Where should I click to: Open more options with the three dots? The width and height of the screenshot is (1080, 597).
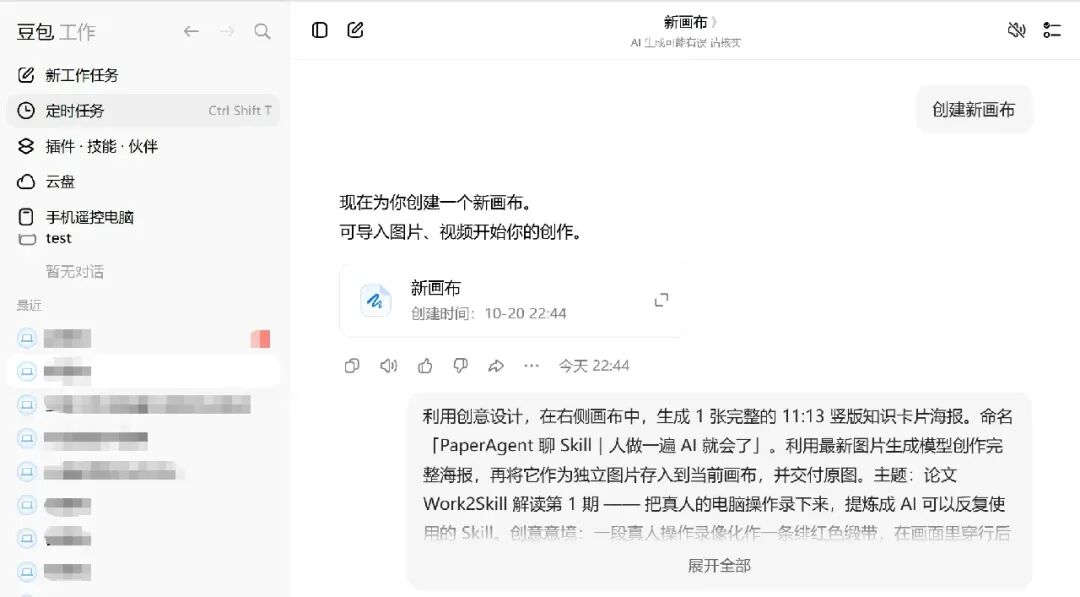pos(532,366)
